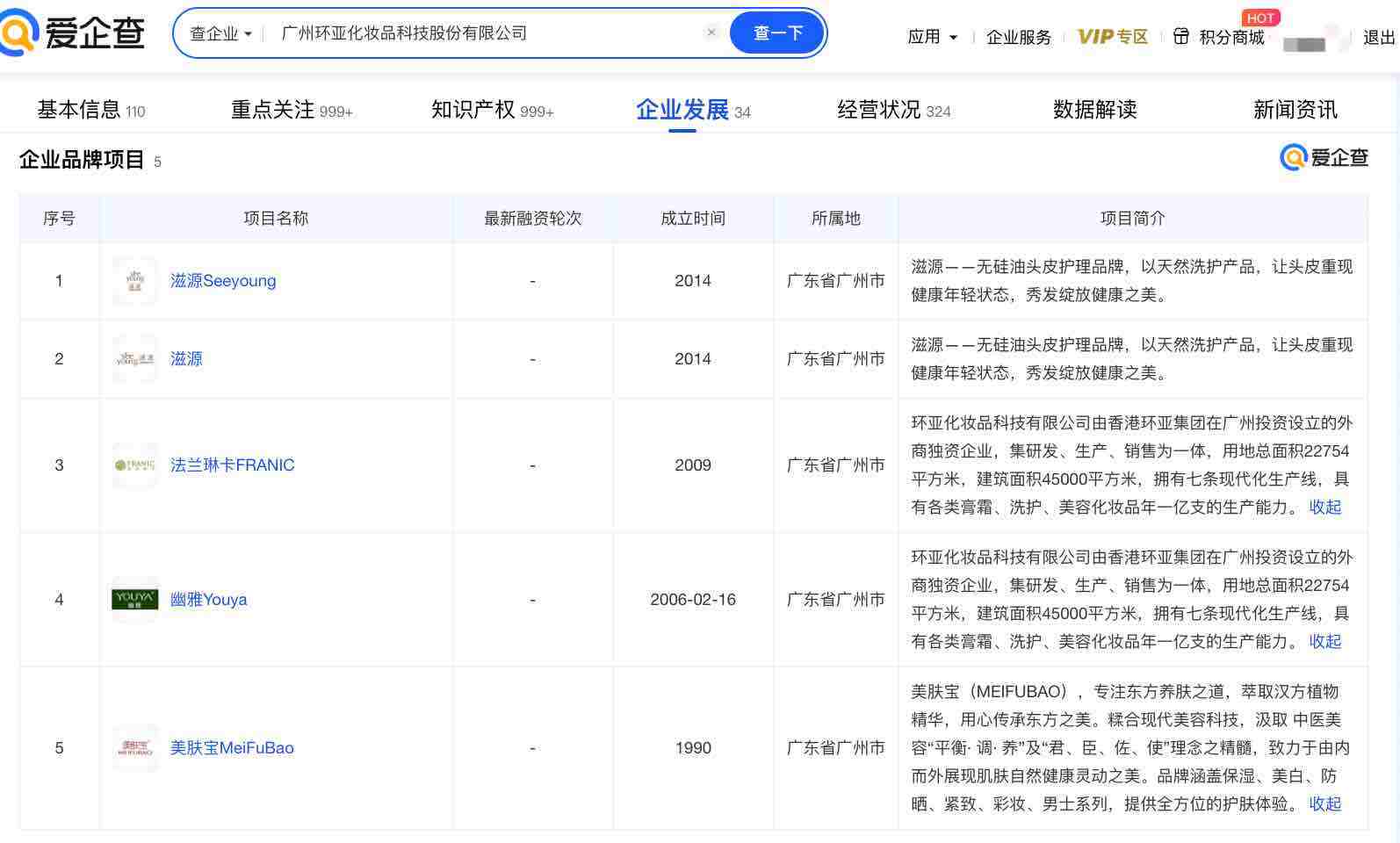Click the 2009 founding year cell
This screenshot has width=1400, height=843.
click(x=693, y=465)
